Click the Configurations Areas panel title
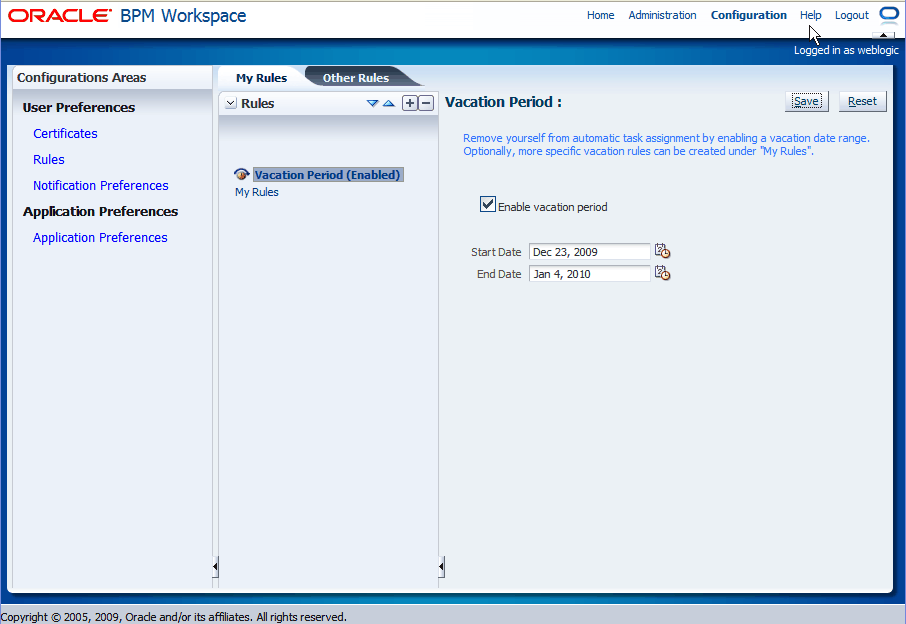Image resolution: width=906 pixels, height=624 pixels. (x=81, y=77)
